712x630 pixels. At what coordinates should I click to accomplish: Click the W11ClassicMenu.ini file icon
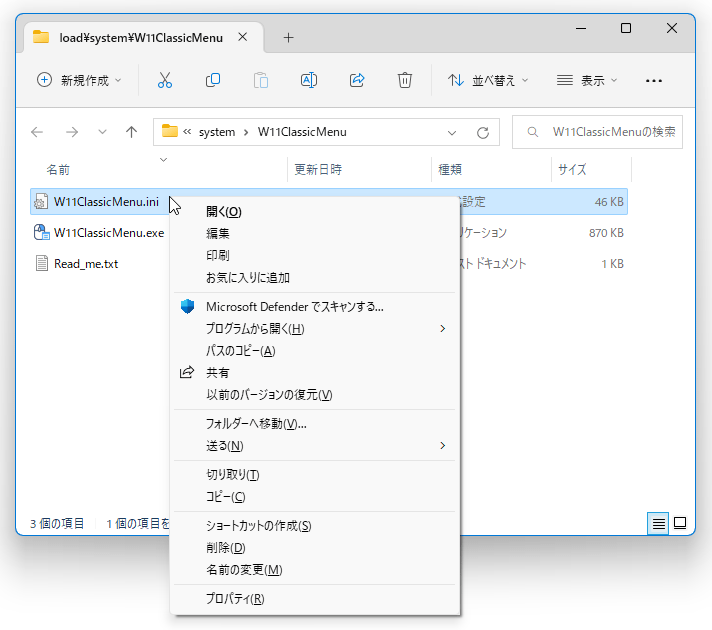[x=41, y=202]
